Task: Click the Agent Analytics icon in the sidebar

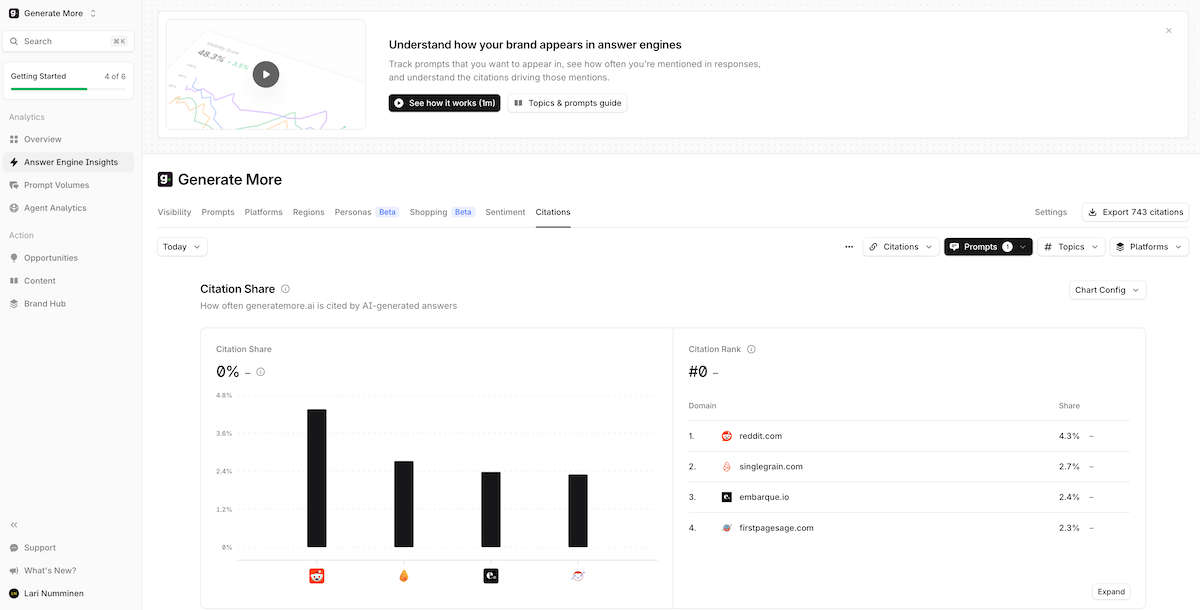Action: coord(14,208)
